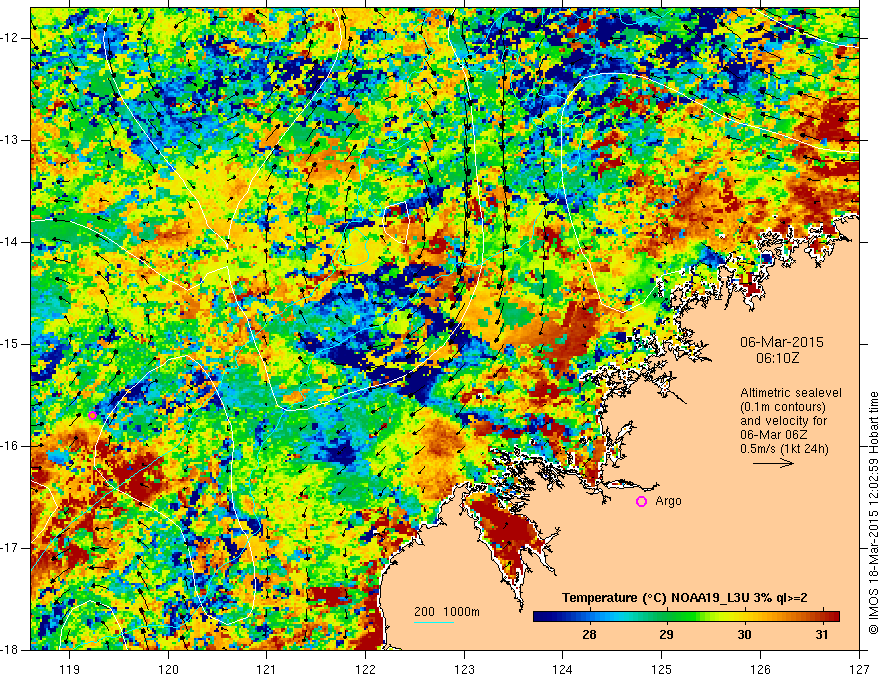Click the '123' longitude axis label
The image size is (880, 680).
[x=464, y=669]
